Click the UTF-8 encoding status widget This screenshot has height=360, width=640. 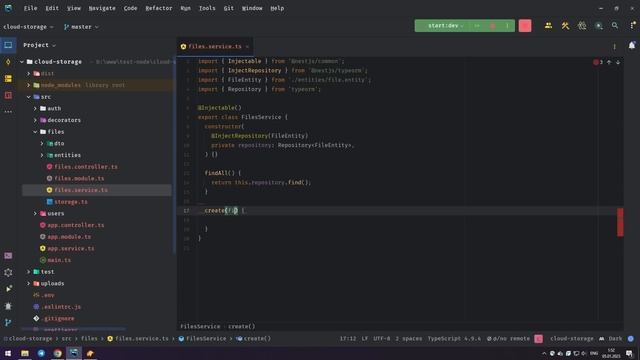coord(382,338)
